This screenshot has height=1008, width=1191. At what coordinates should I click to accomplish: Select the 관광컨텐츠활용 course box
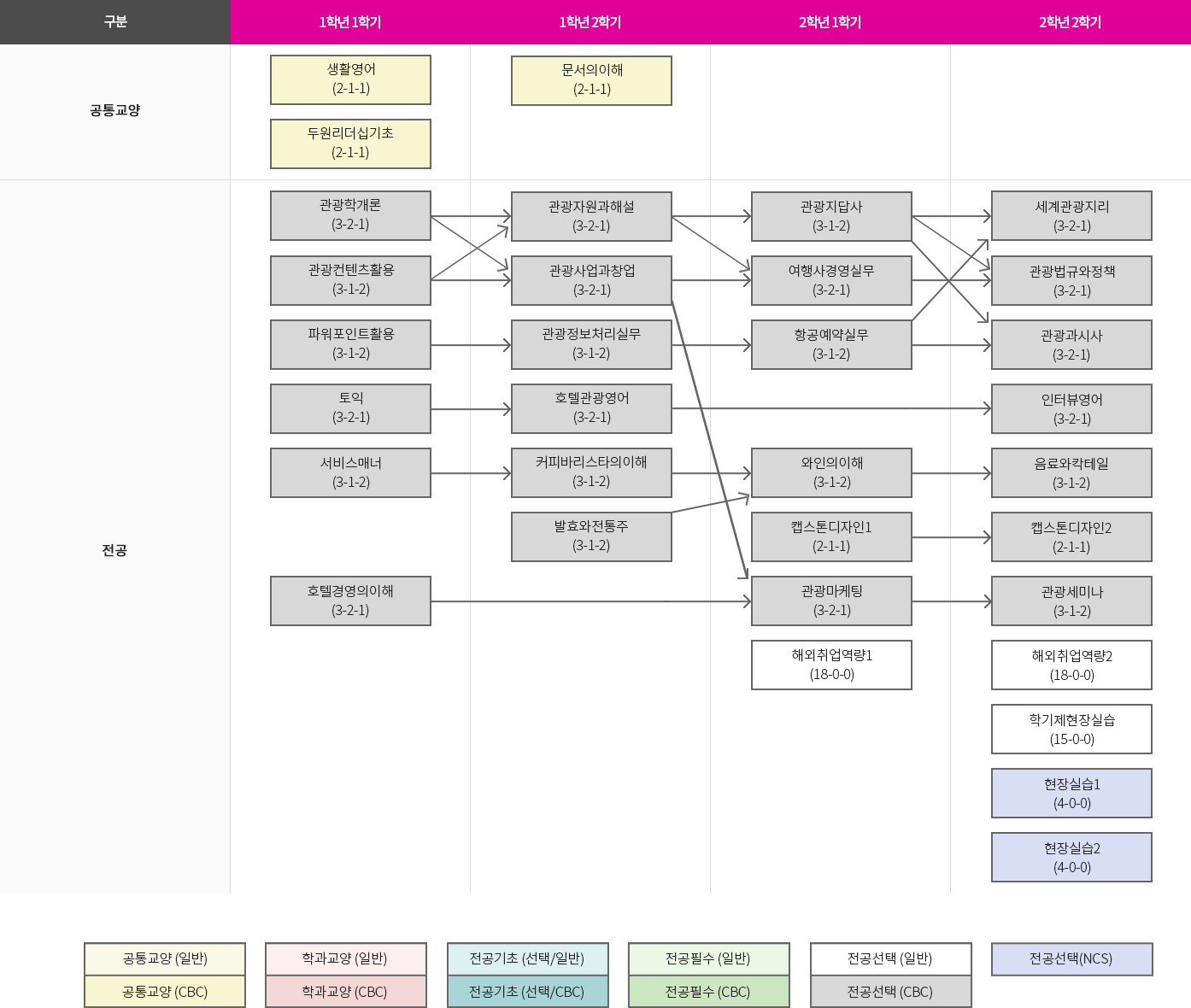point(350,280)
